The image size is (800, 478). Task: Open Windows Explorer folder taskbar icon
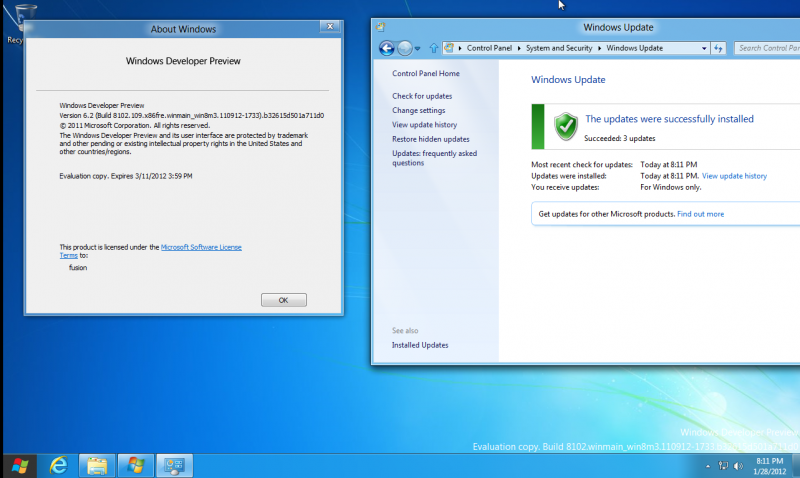pos(97,465)
